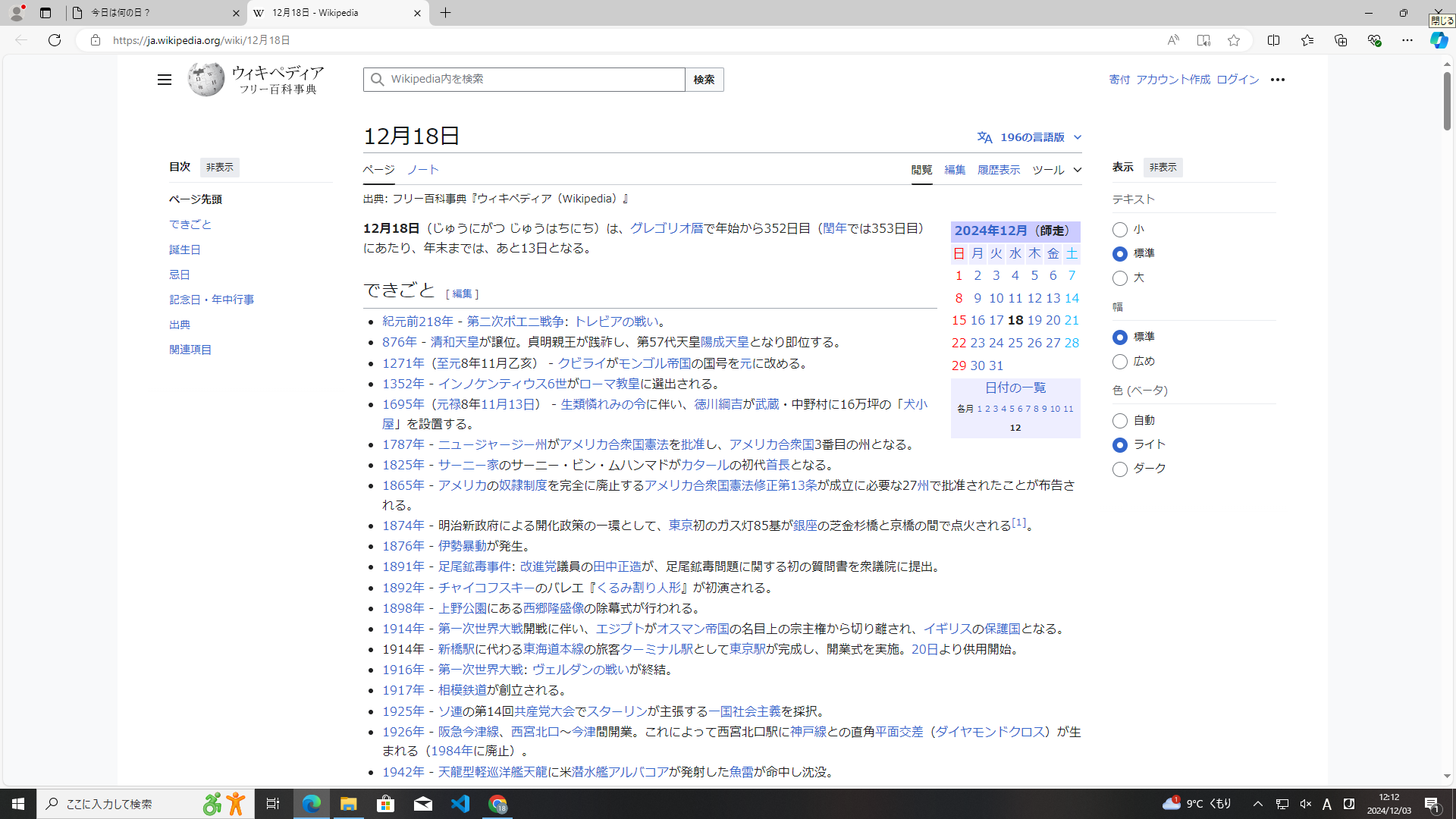This screenshot has height=819, width=1456.
Task: Open the Wikipedia main menu (hamburger icon)
Action: pyautogui.click(x=164, y=79)
